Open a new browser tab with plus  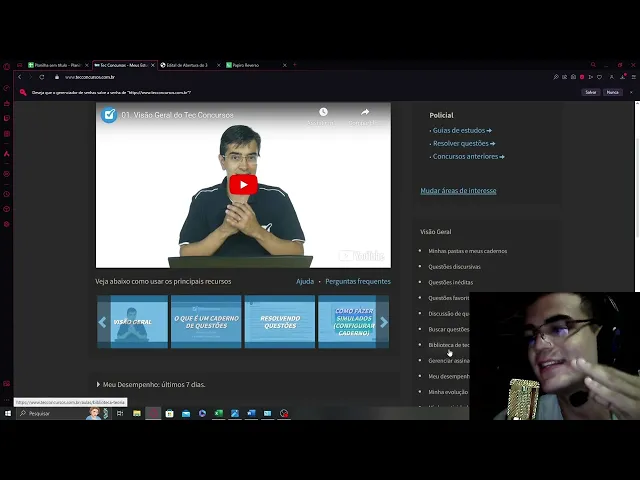[x=295, y=64]
